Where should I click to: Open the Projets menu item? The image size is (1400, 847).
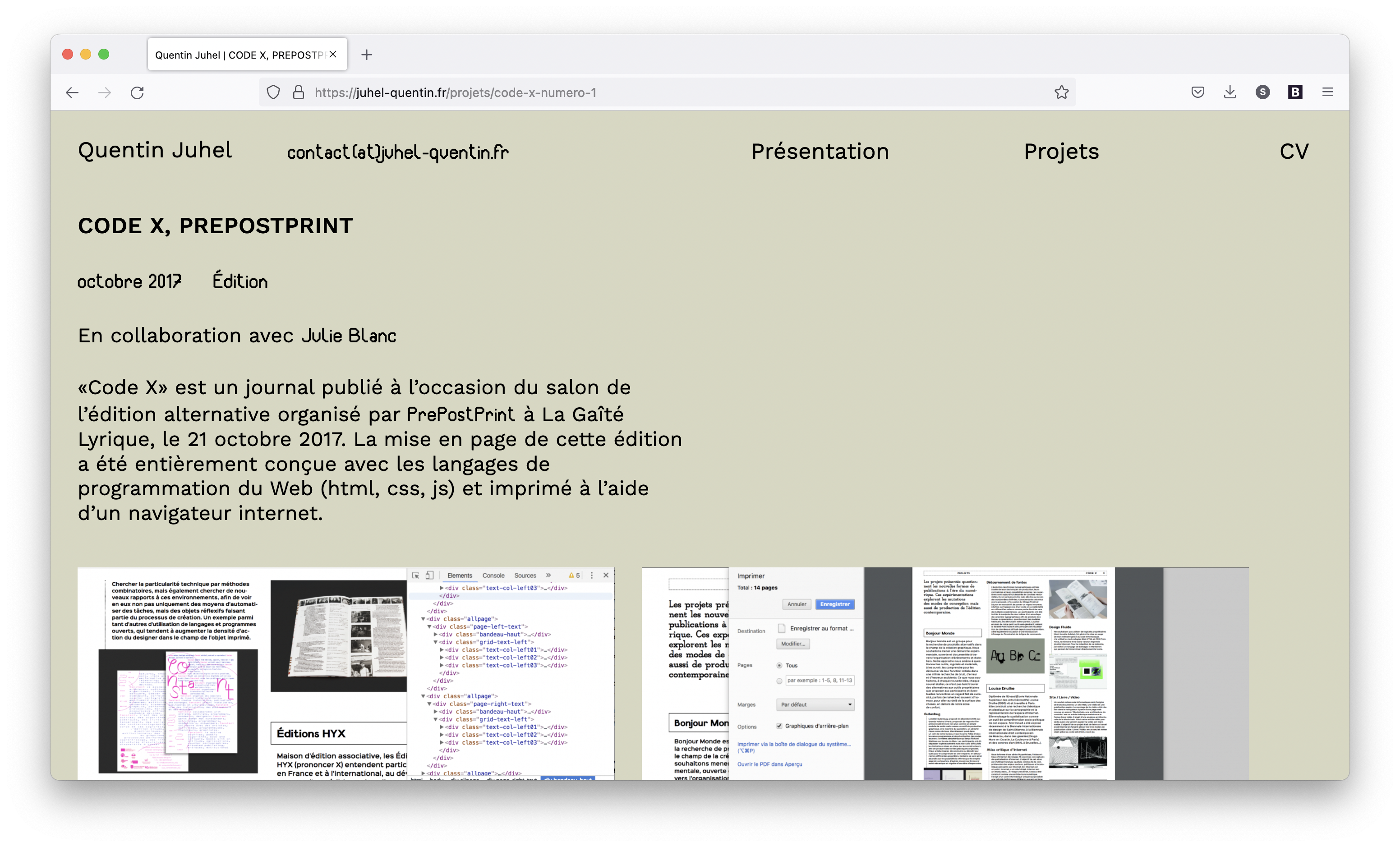point(1061,151)
